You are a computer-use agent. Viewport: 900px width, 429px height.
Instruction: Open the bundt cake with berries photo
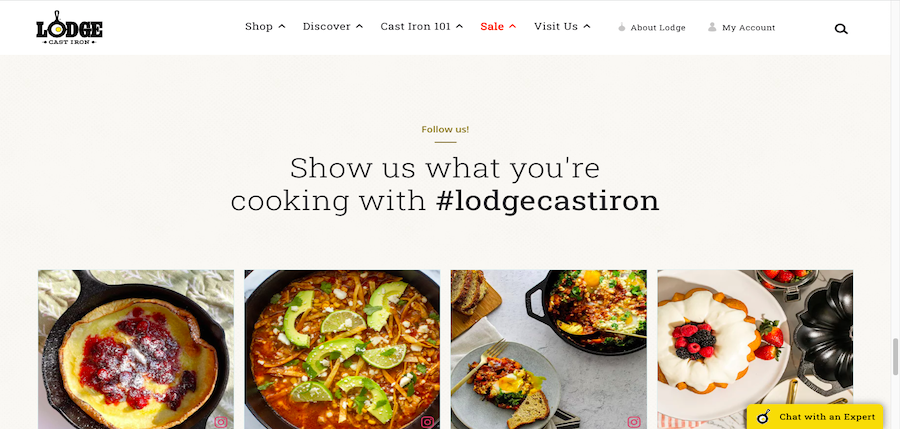tap(755, 349)
